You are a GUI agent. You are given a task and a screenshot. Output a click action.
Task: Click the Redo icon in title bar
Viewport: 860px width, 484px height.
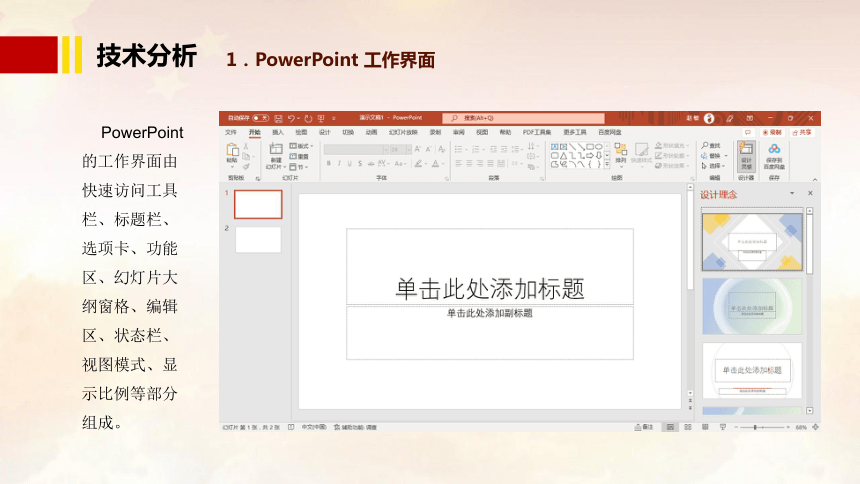[308, 118]
